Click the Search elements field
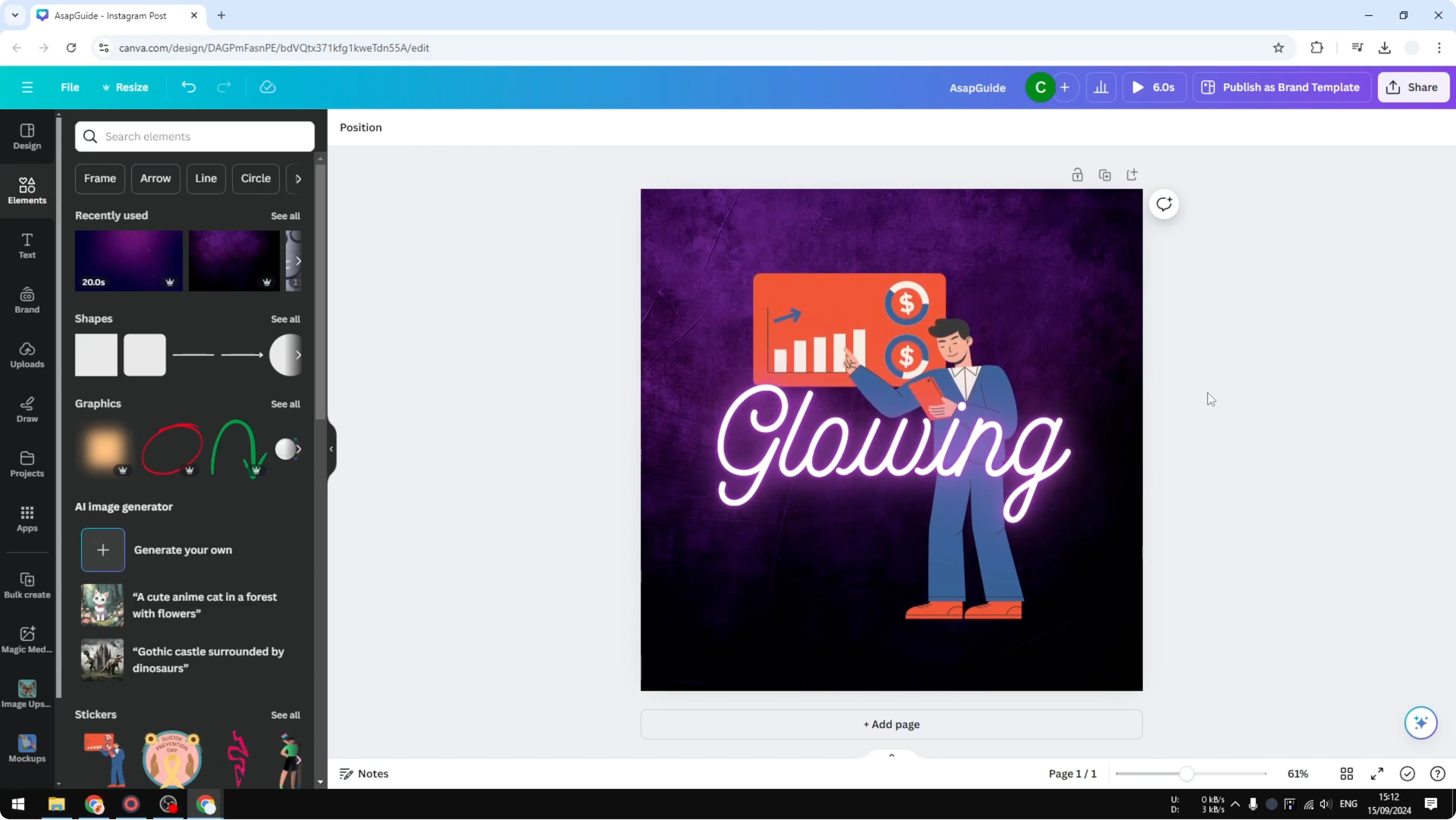Screen dimensions: 1456x820 194,136
